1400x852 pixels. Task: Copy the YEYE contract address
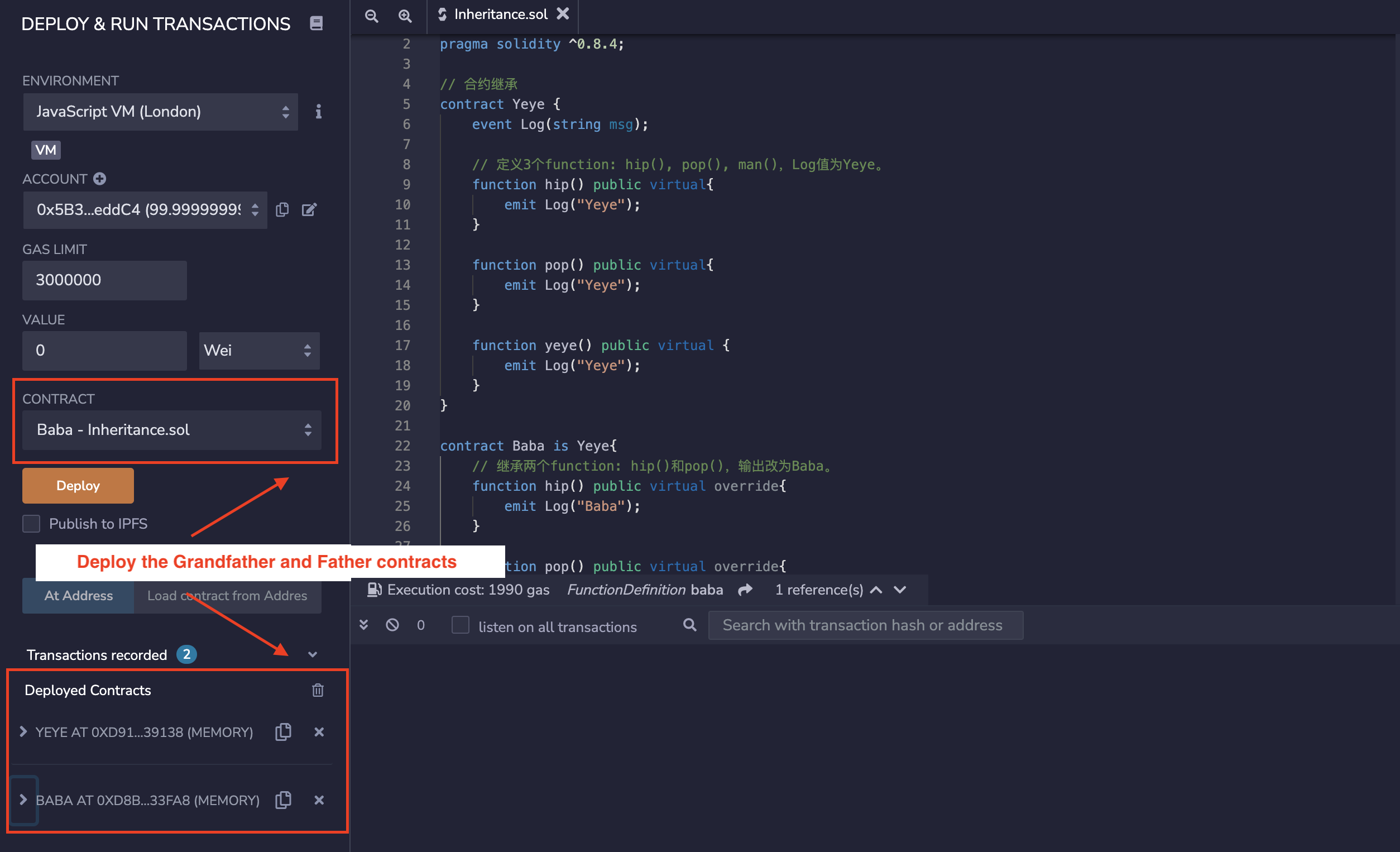(283, 731)
